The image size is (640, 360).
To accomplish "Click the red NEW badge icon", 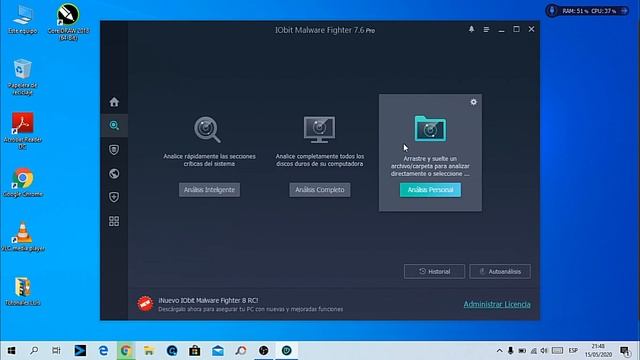I will [145, 304].
